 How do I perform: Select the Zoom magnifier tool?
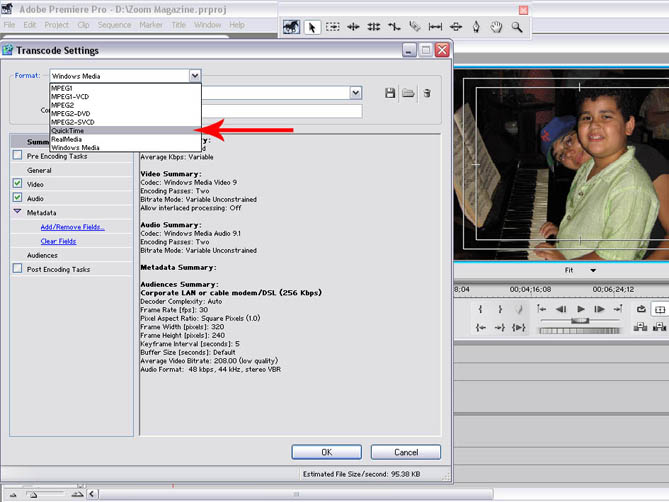pyautogui.click(x=516, y=28)
